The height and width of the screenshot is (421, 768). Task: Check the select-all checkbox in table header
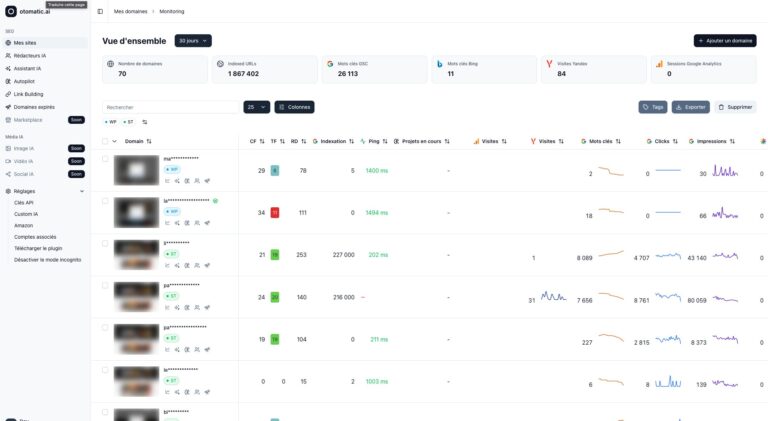105,141
